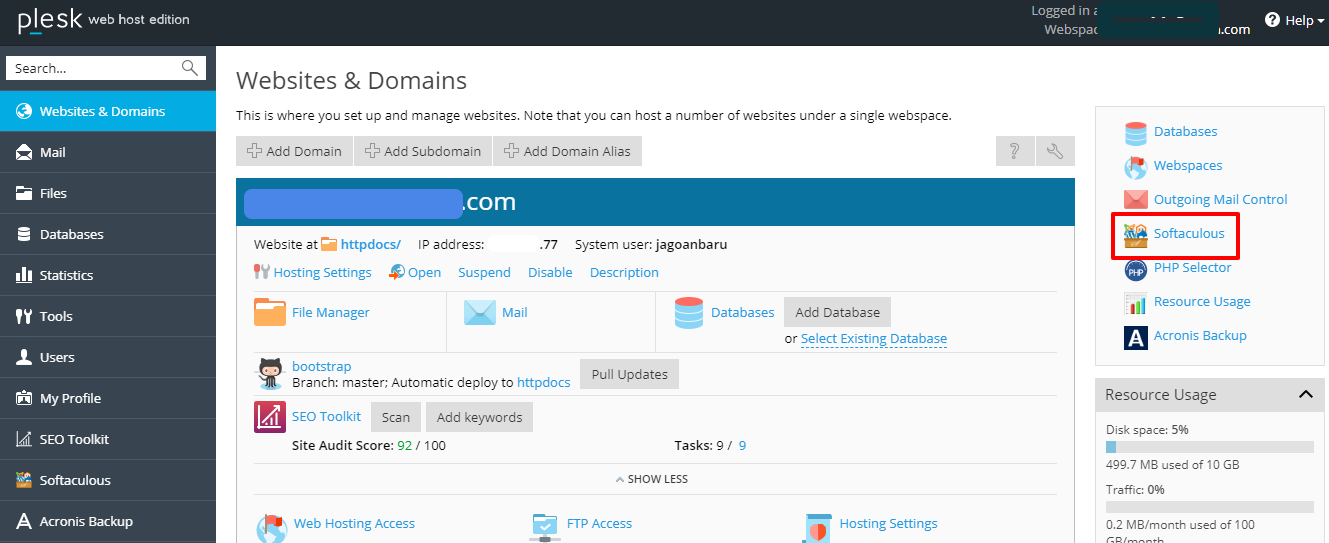Click the Add keywords button

pos(479,417)
